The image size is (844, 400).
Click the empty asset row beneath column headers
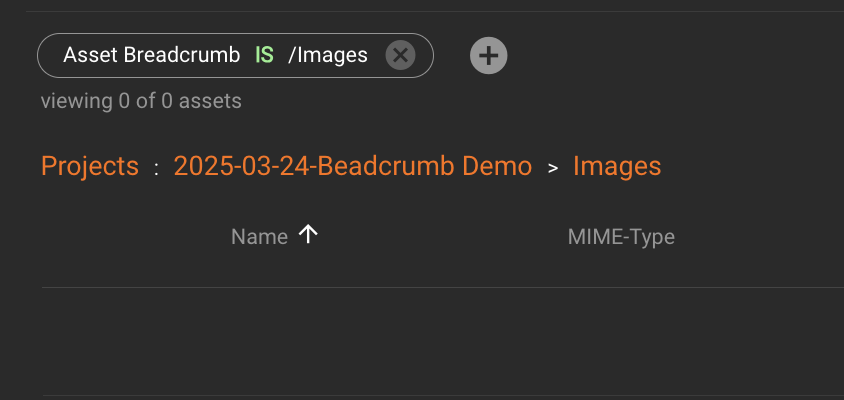click(440, 340)
